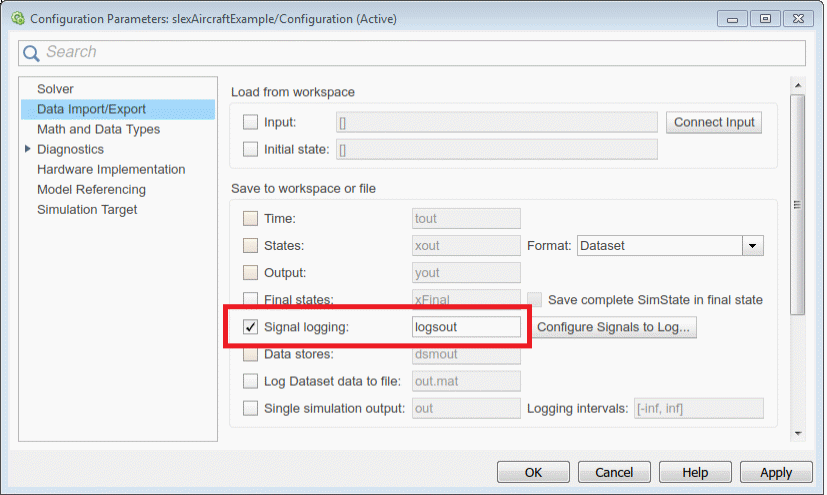This screenshot has width=827, height=495.
Task: Open Math and Data Types category
Action: pyautogui.click(x=99, y=129)
